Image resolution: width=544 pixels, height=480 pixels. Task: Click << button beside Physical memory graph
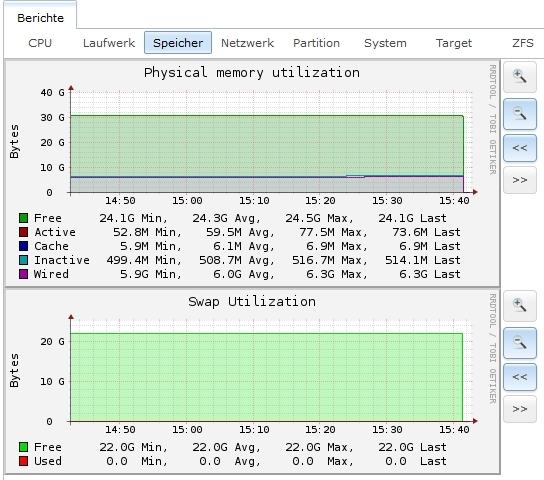click(x=520, y=148)
